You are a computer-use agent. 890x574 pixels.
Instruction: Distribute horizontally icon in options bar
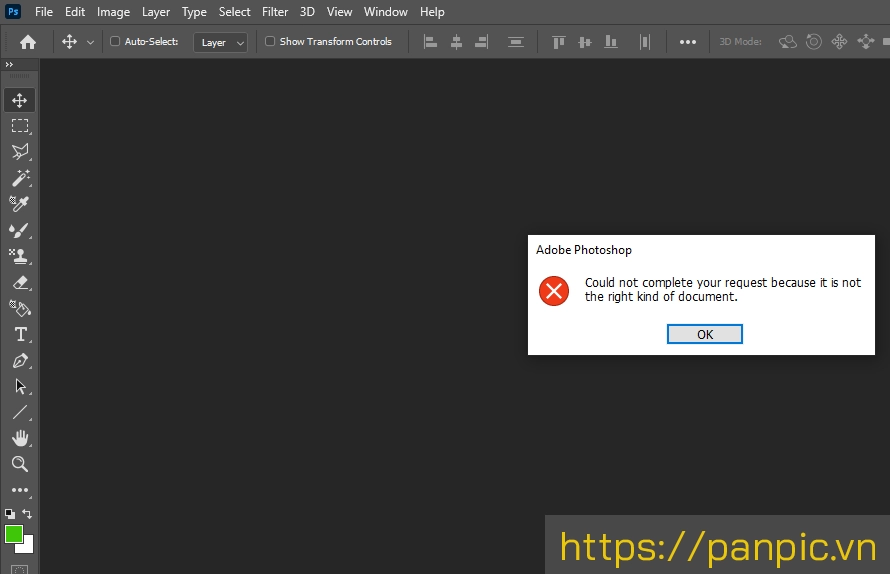tap(645, 42)
